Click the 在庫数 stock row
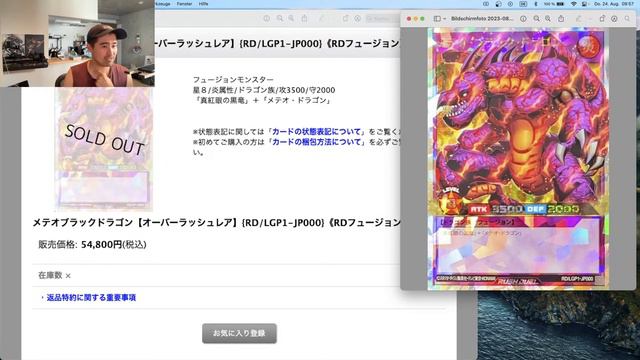 (x=239, y=276)
